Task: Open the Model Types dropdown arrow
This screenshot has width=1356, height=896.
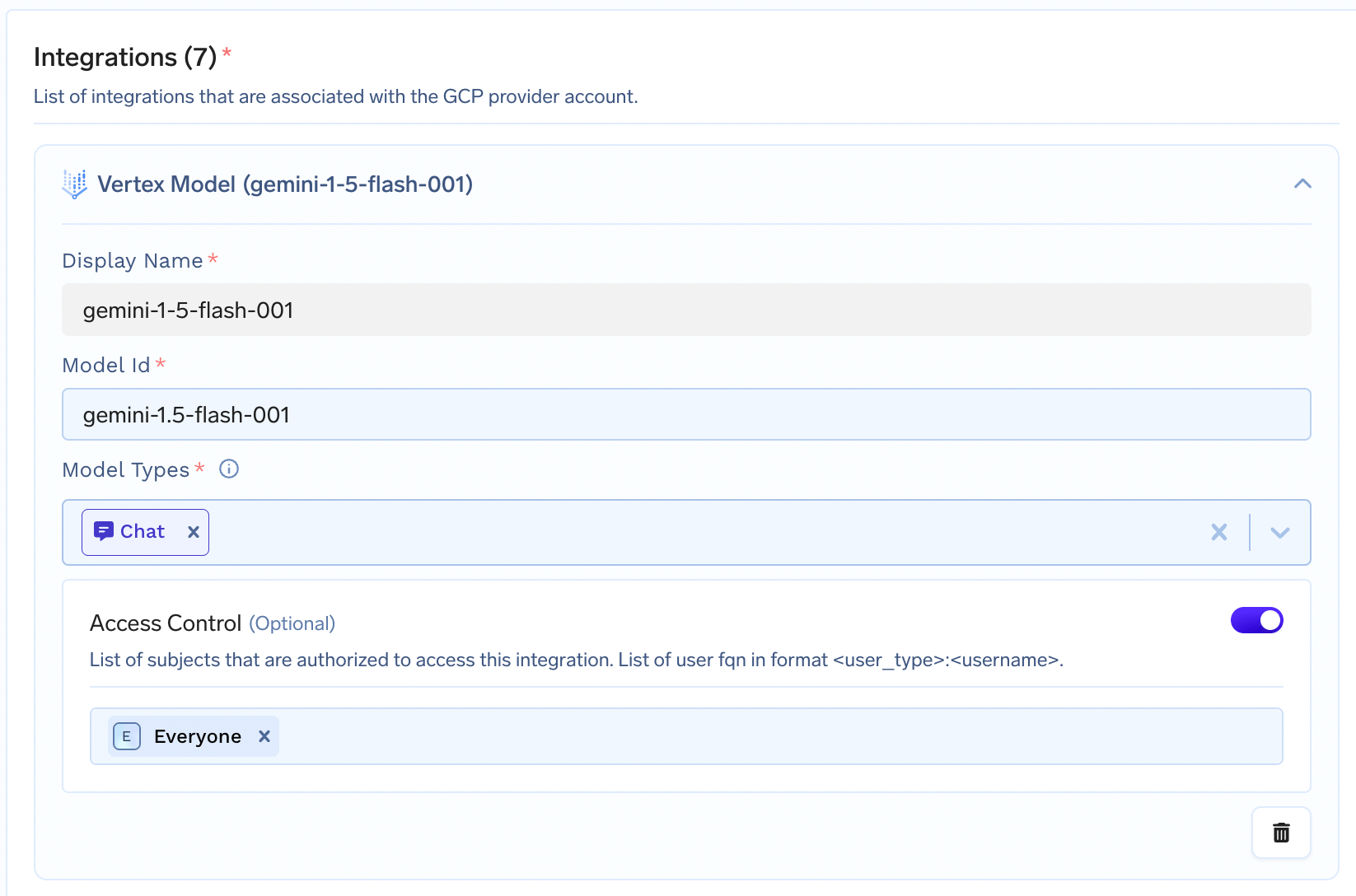Action: pos(1279,532)
